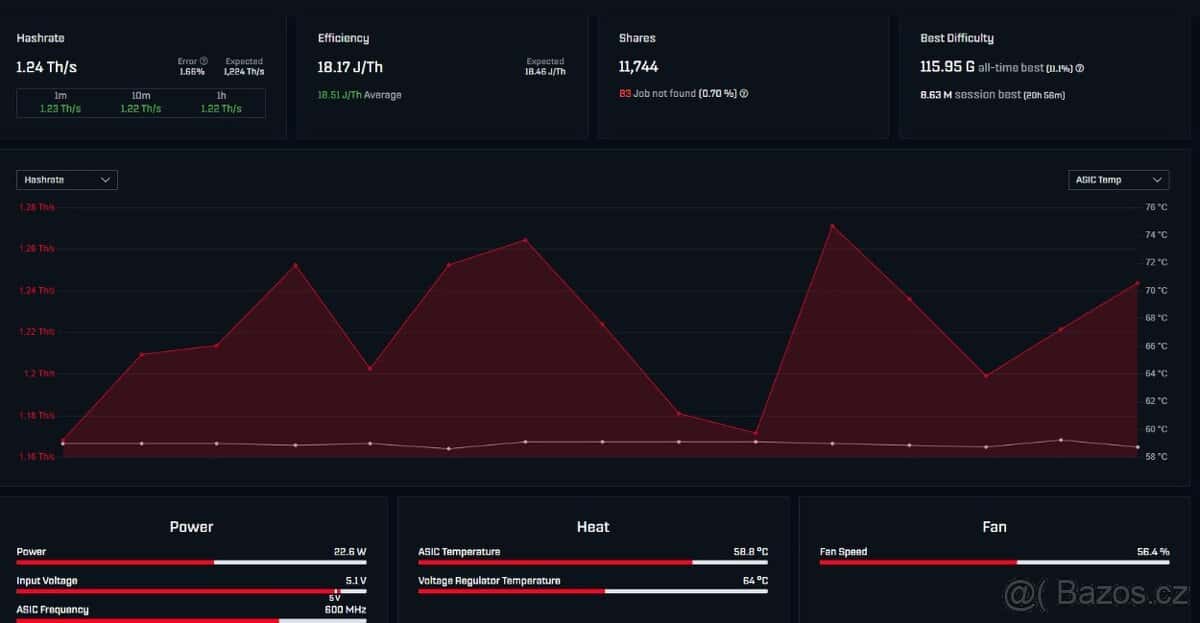Click the help icon next to Error
The width and height of the screenshot is (1200, 623).
point(204,61)
